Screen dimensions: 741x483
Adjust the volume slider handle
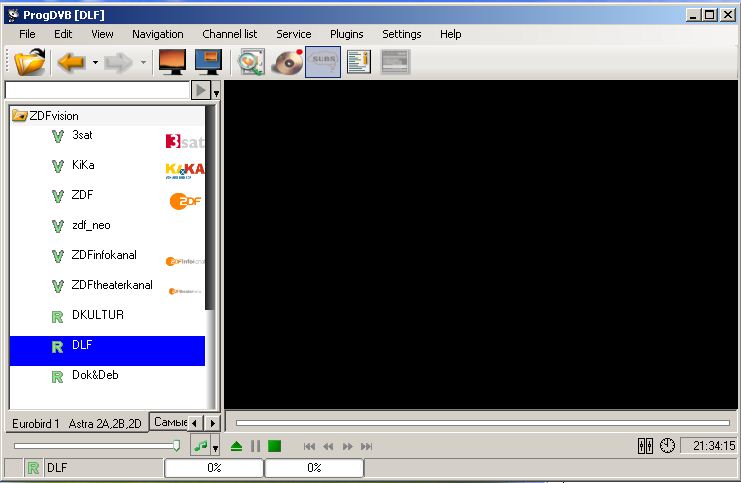point(177,446)
